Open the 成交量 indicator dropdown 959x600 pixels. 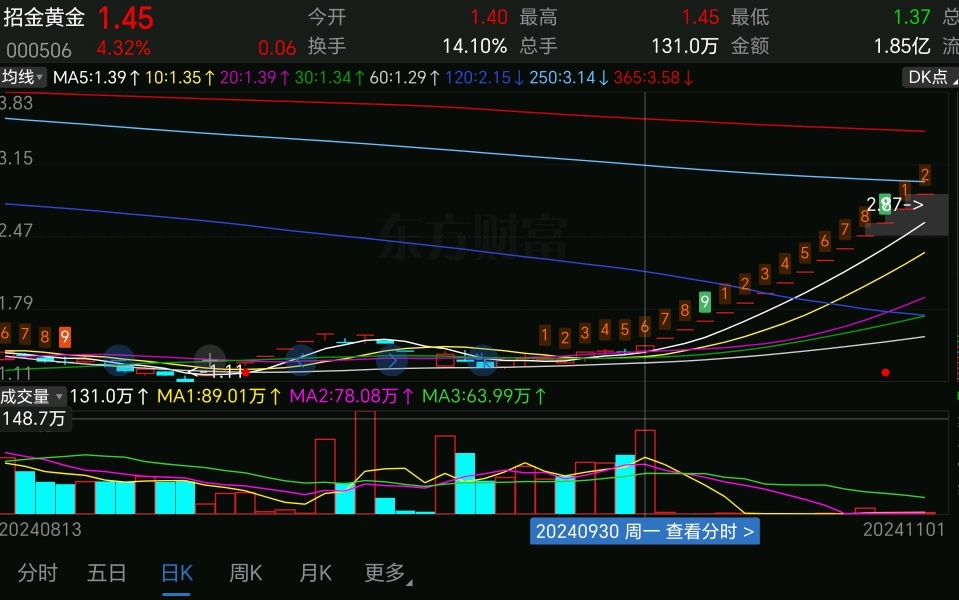[x=33, y=396]
